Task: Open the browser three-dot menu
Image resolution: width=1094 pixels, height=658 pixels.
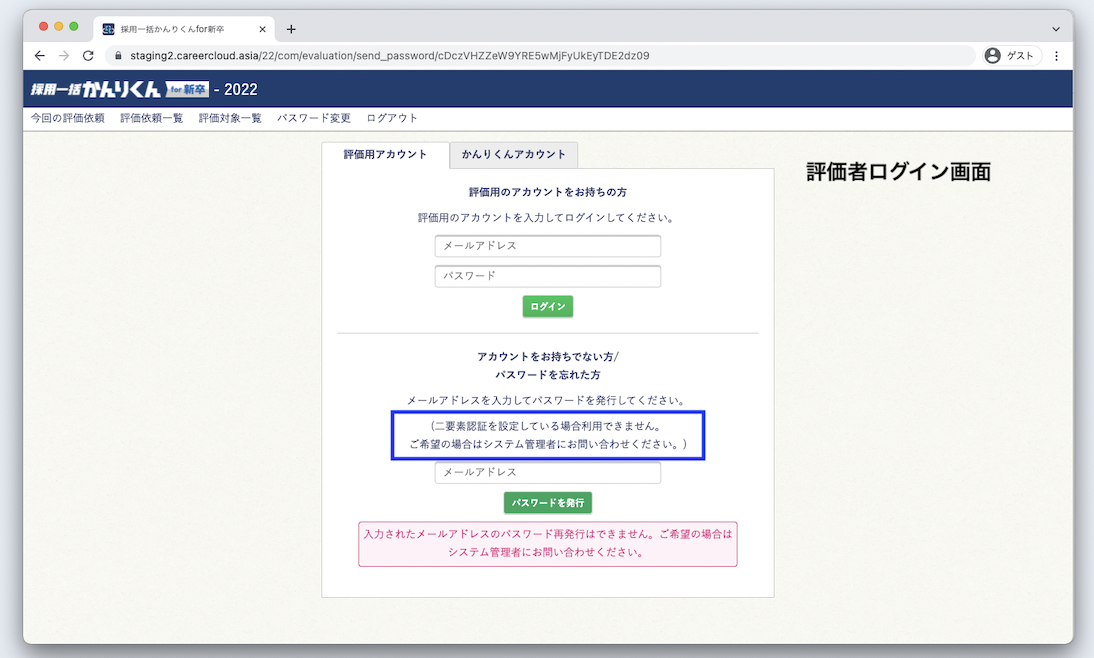Action: (x=1057, y=56)
